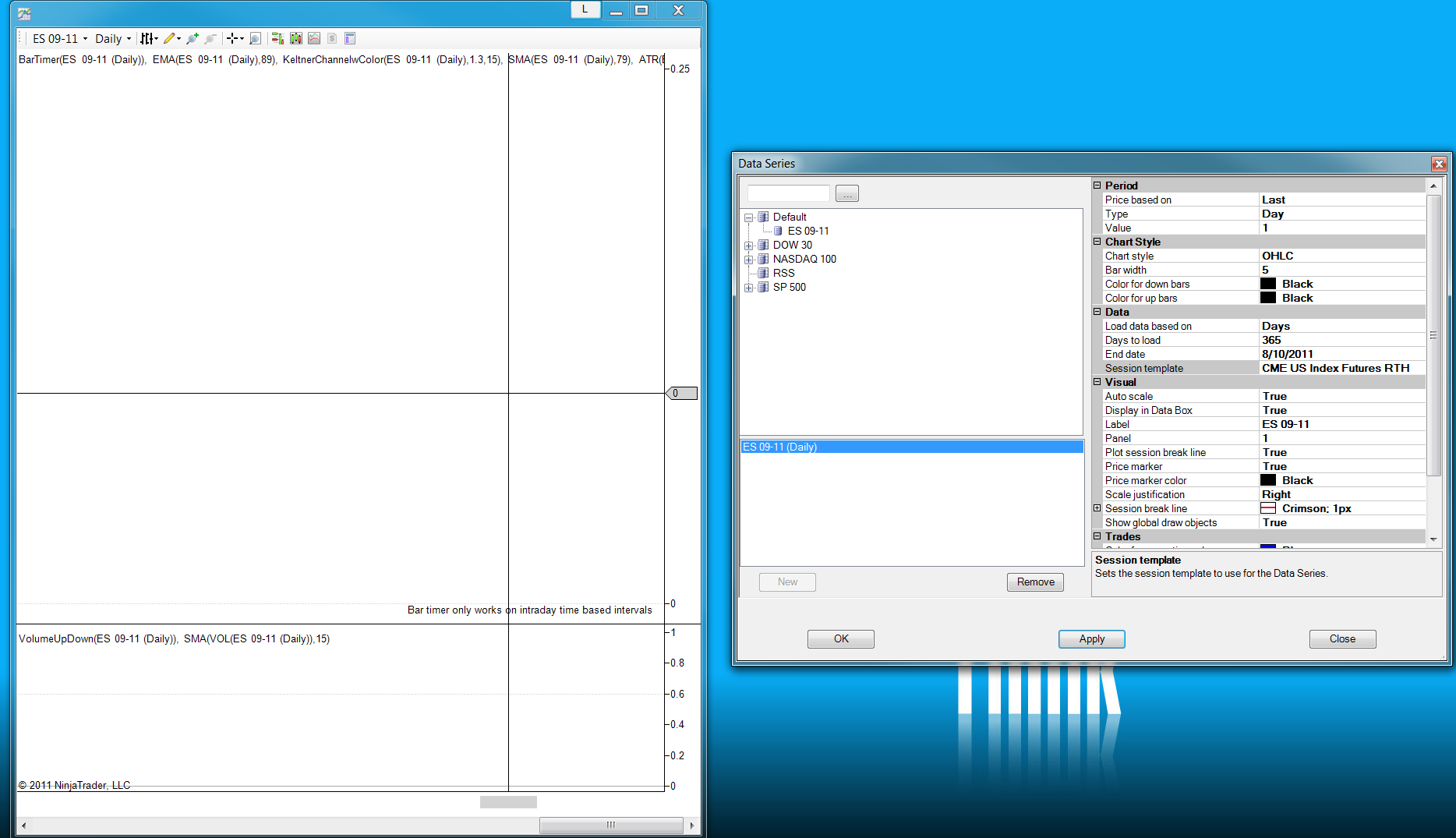The image size is (1456, 838).
Task: Expand the NASDAQ 100 instrument list
Action: 748,260
